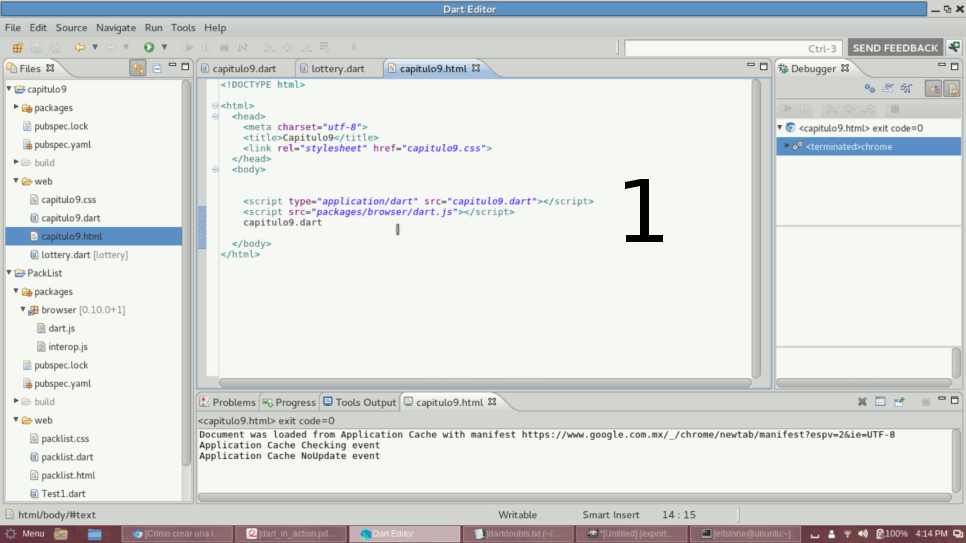
Task: Collapse the browser package node
Action: pos(23,309)
